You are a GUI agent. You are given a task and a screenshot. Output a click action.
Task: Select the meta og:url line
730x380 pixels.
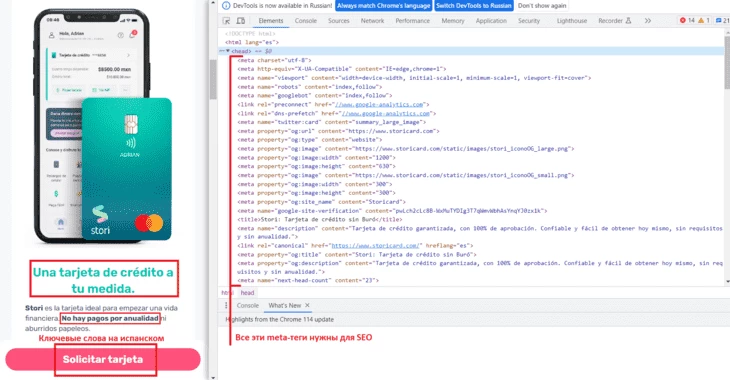click(x=338, y=131)
